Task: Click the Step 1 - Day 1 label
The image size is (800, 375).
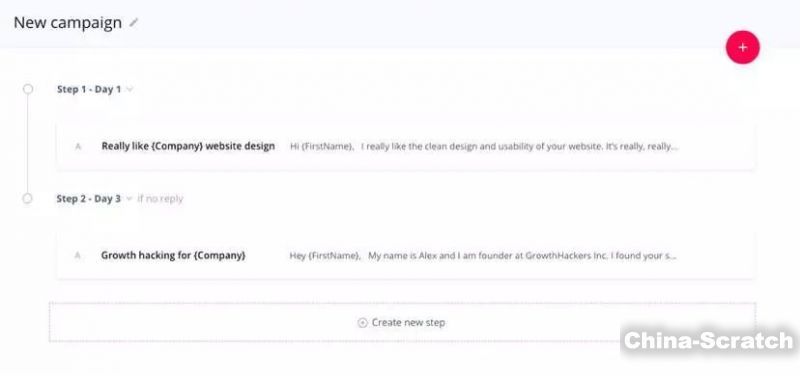Action: pos(89,89)
